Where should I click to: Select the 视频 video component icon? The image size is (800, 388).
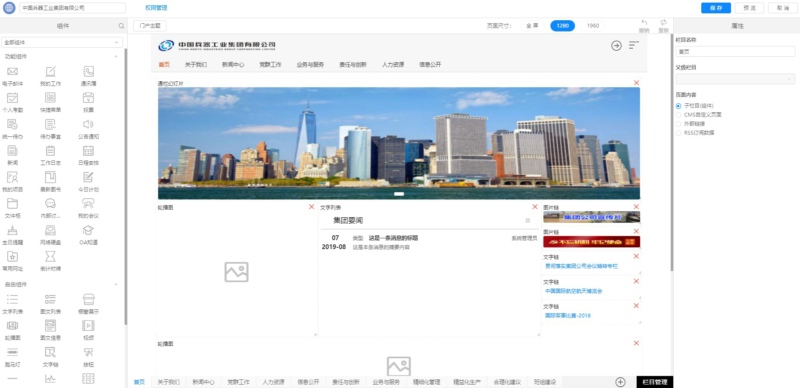click(88, 325)
